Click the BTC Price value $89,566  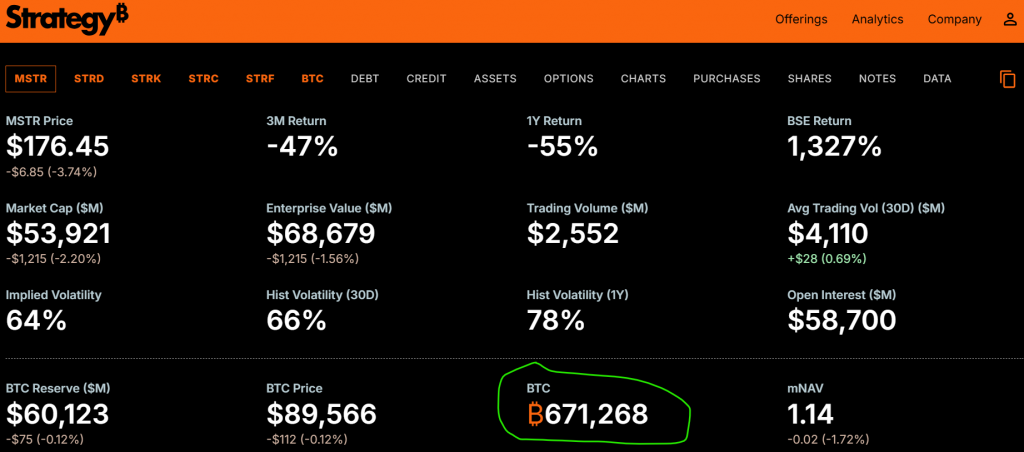click(321, 414)
